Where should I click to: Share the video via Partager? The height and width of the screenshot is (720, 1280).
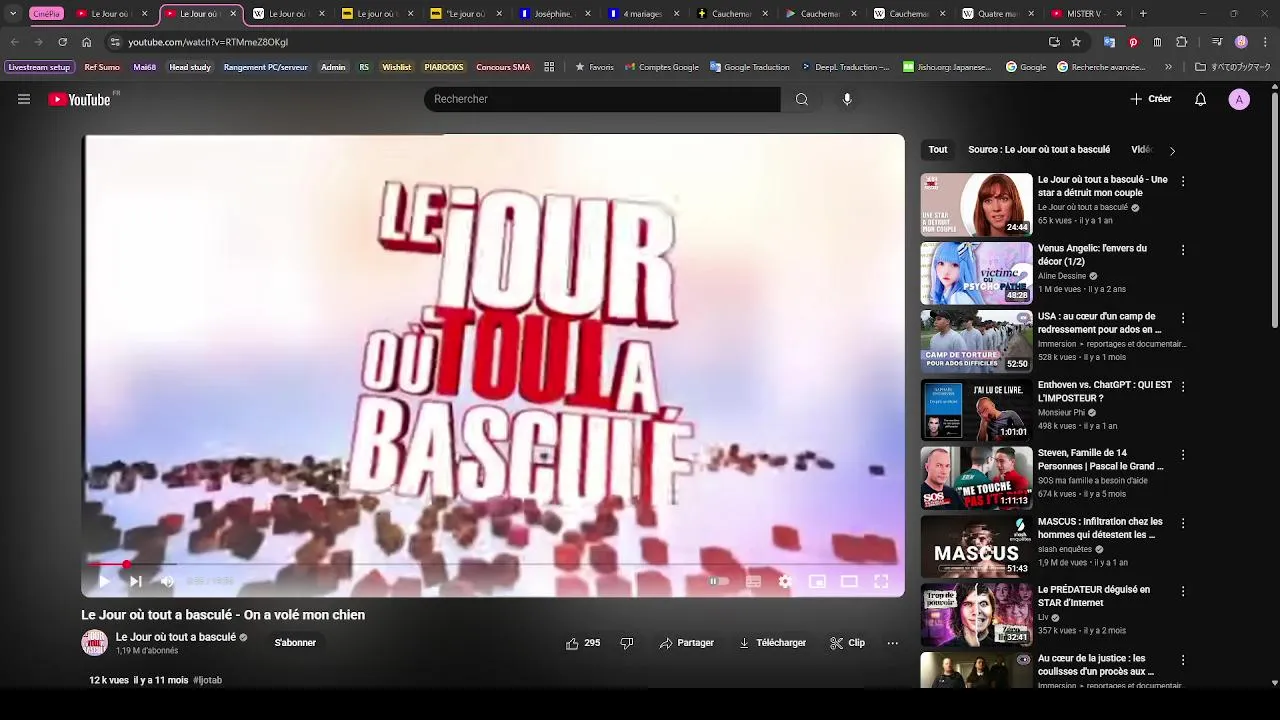click(687, 643)
